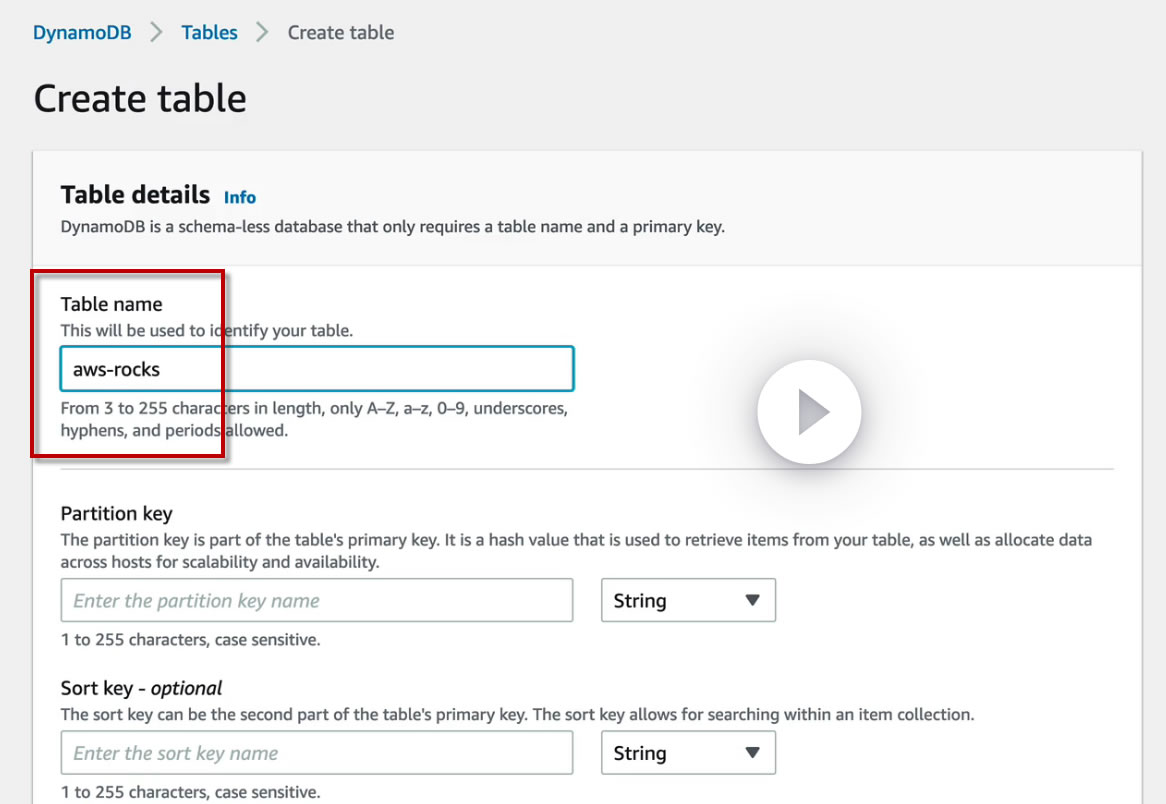Click the sort key name input field
1166x804 pixels.
(x=317, y=753)
